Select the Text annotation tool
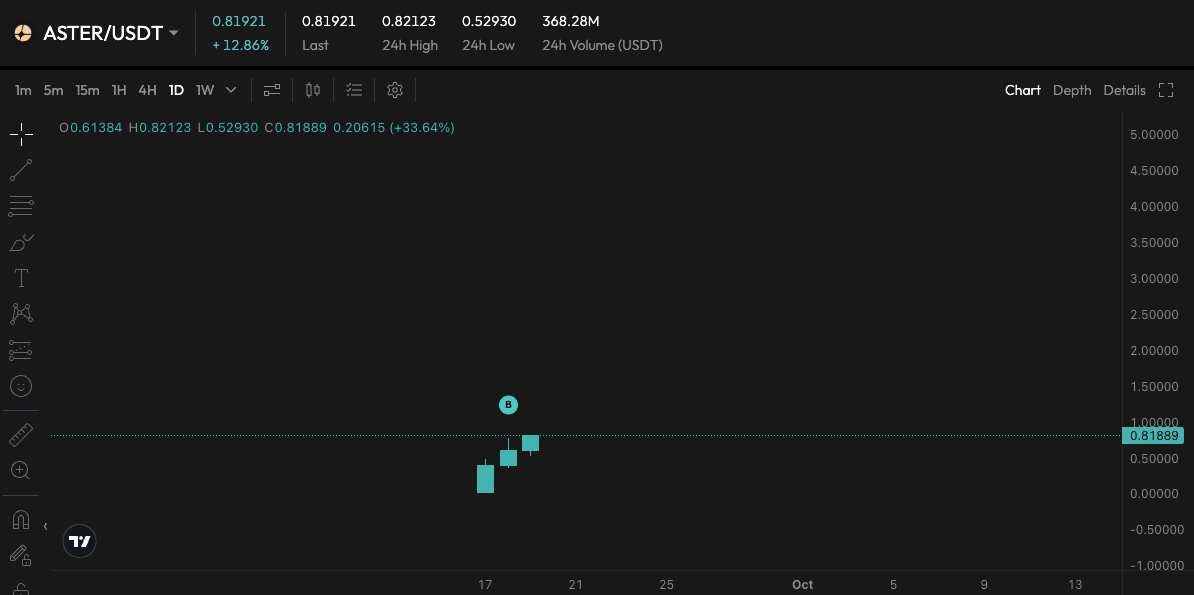 pyautogui.click(x=21, y=278)
